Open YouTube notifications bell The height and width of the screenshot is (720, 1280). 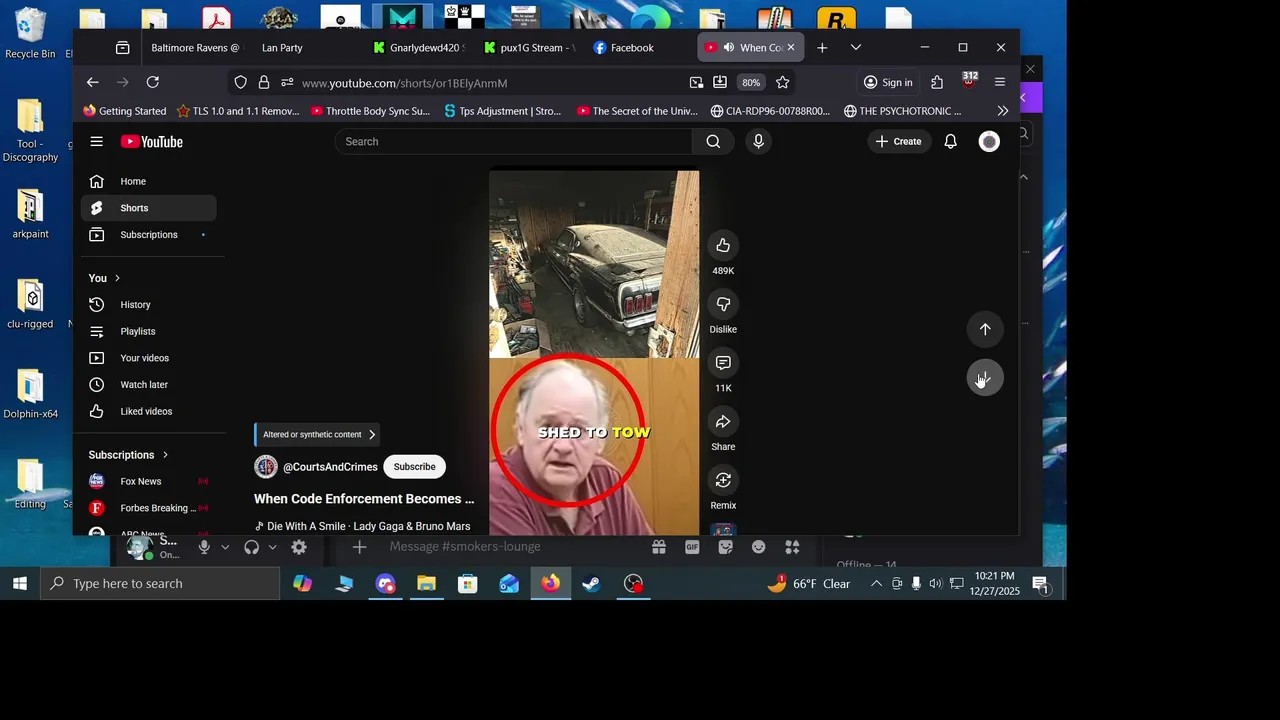pyautogui.click(x=951, y=142)
